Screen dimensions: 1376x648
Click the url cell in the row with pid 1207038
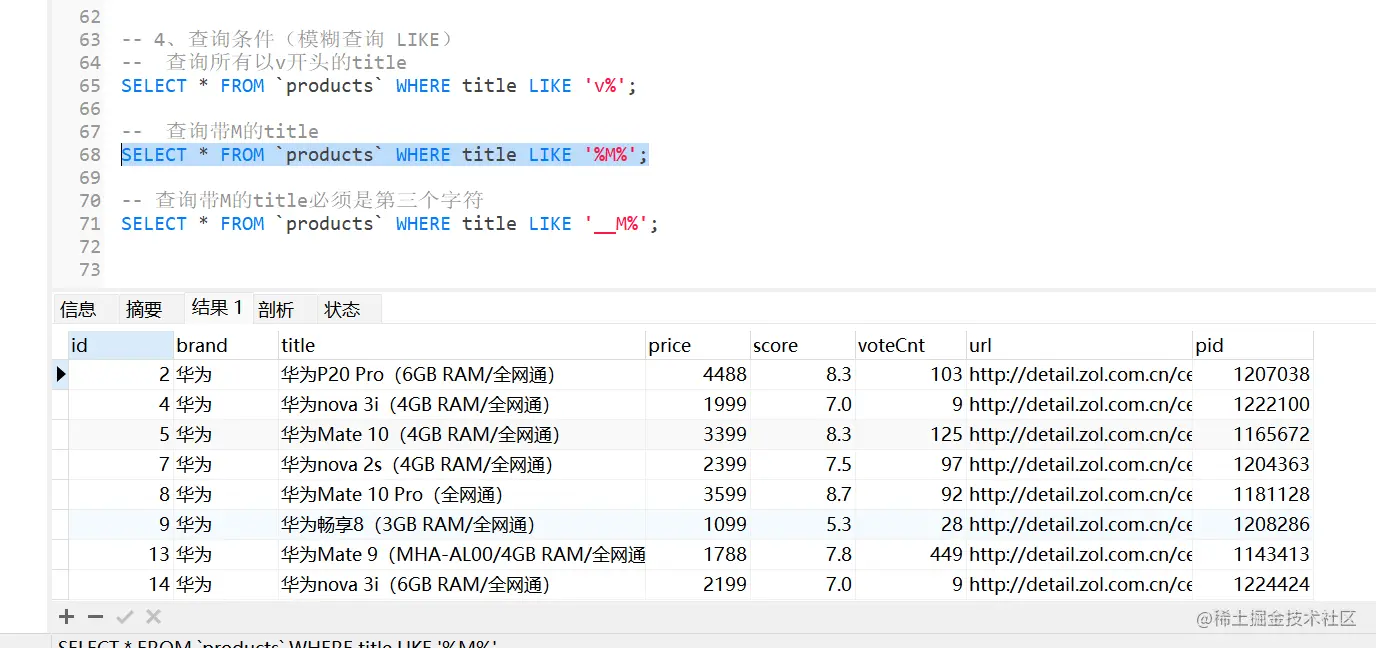1079,375
